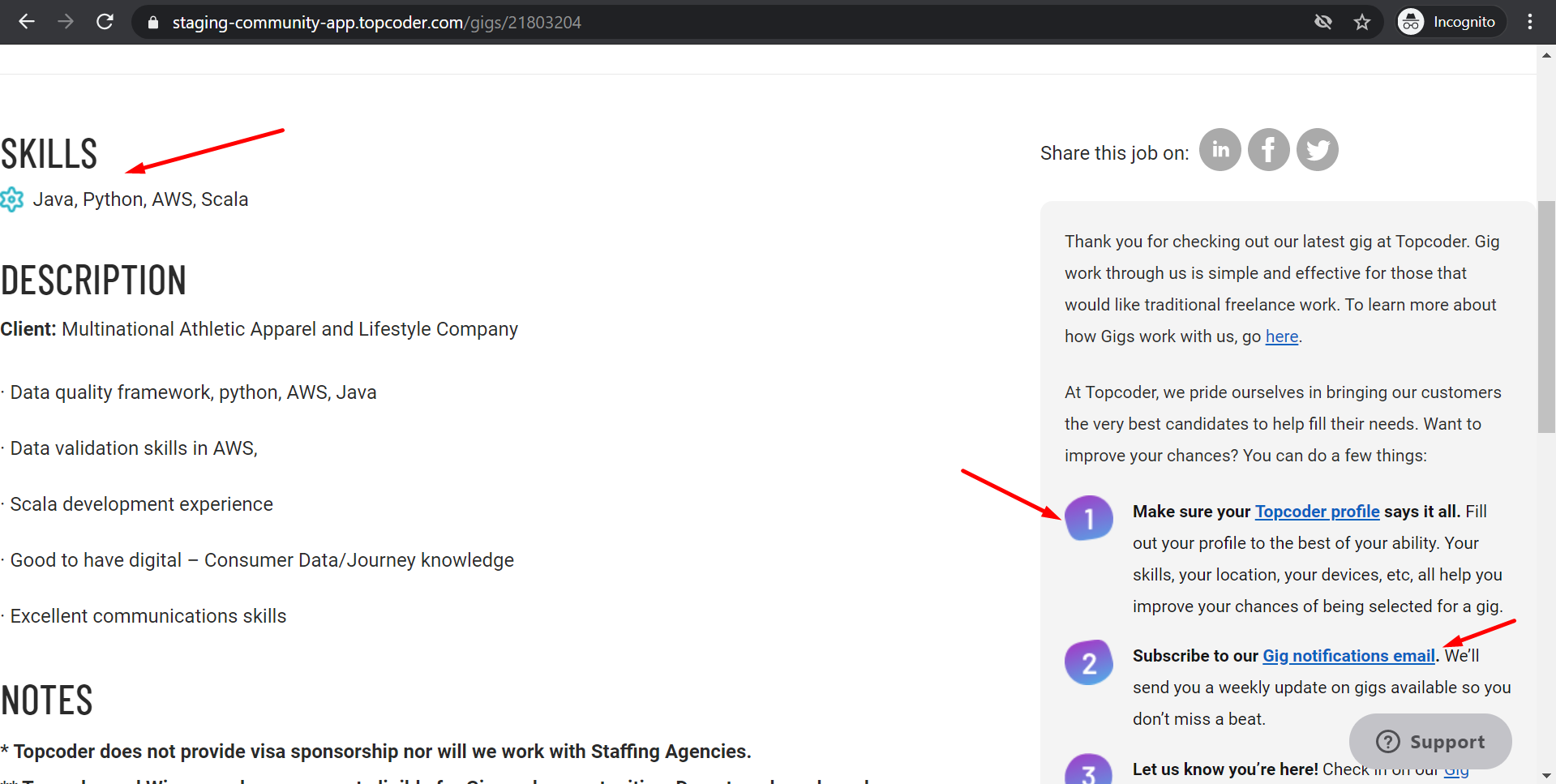
Task: Go back using browser back arrow
Action: [x=27, y=22]
